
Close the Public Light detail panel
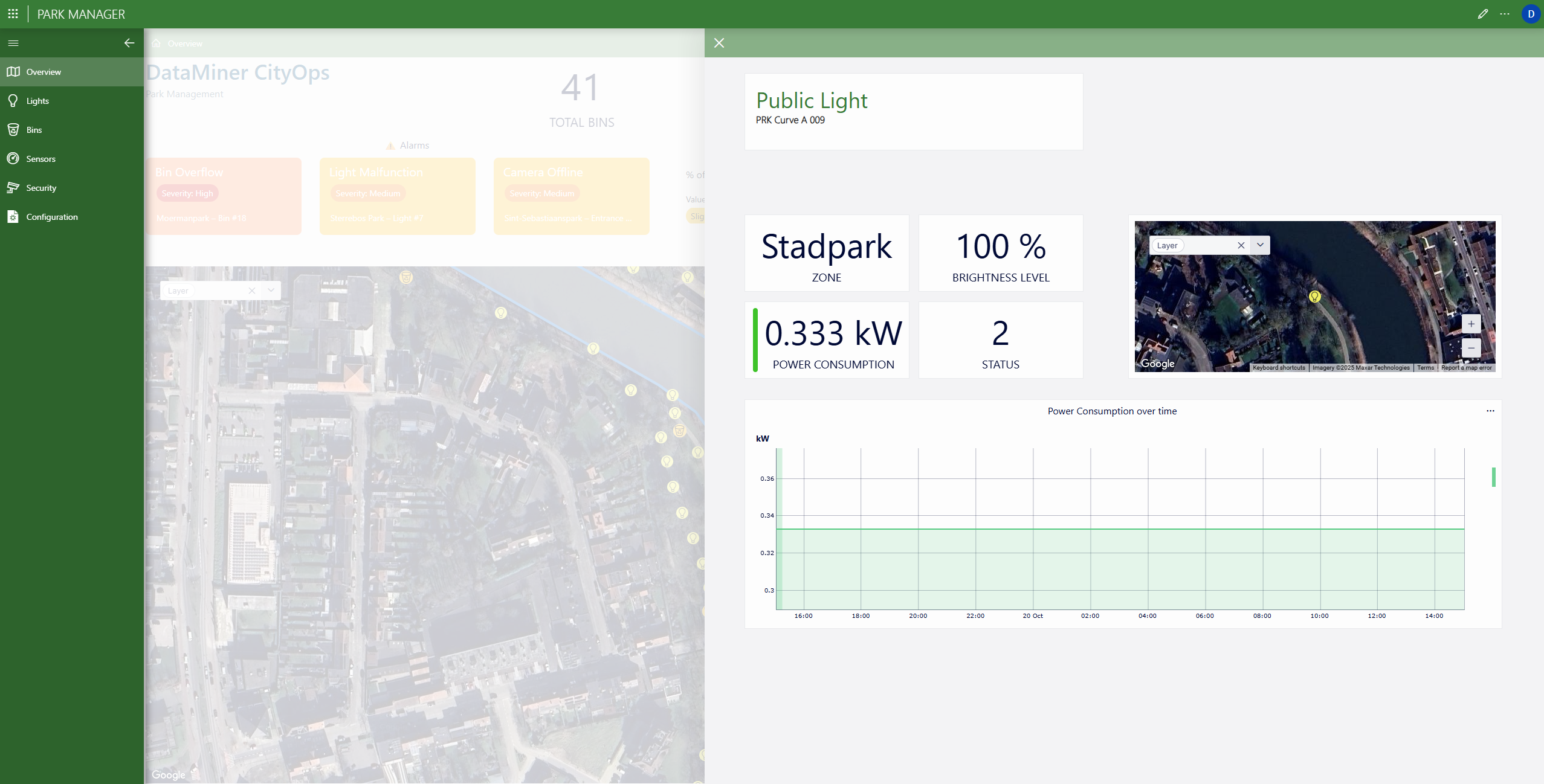(x=719, y=43)
